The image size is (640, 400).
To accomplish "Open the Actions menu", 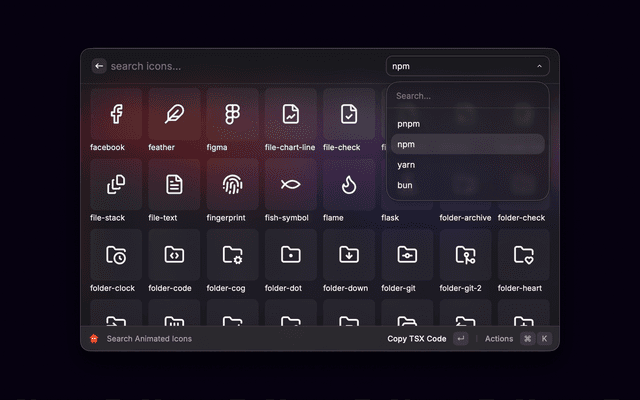I will point(499,339).
